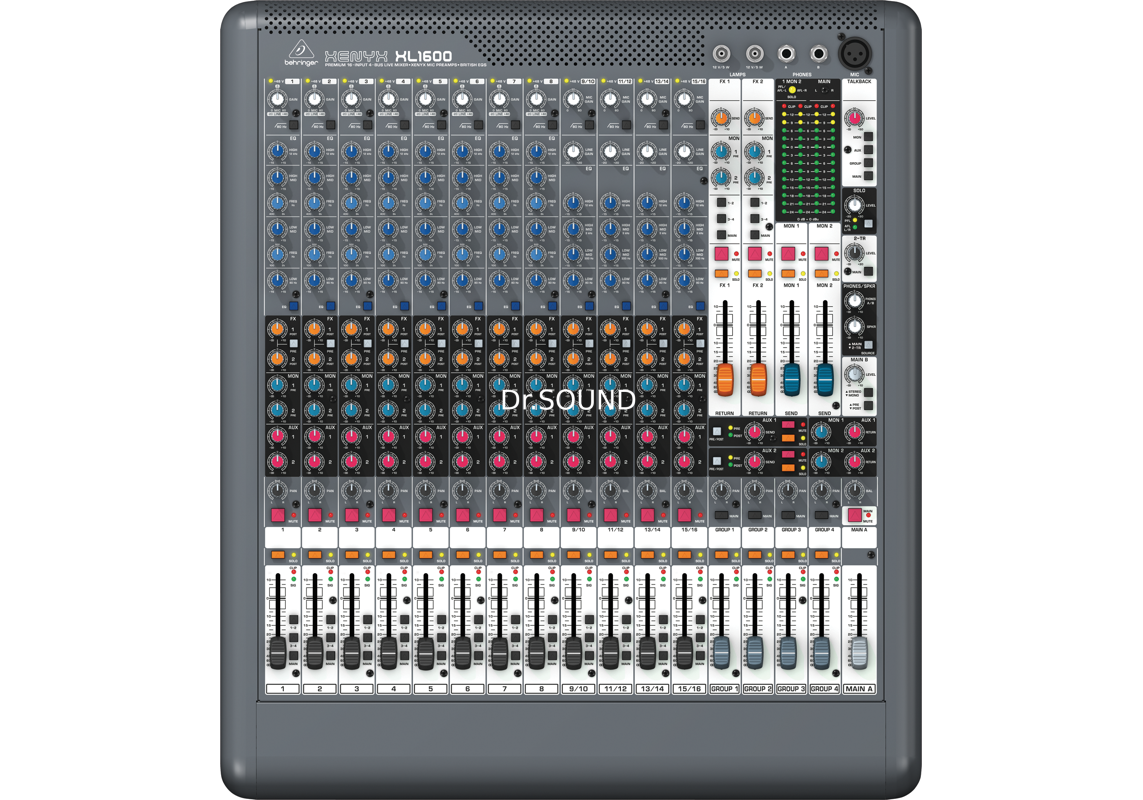
Task: Click the Group 1 fader
Action: tap(722, 653)
